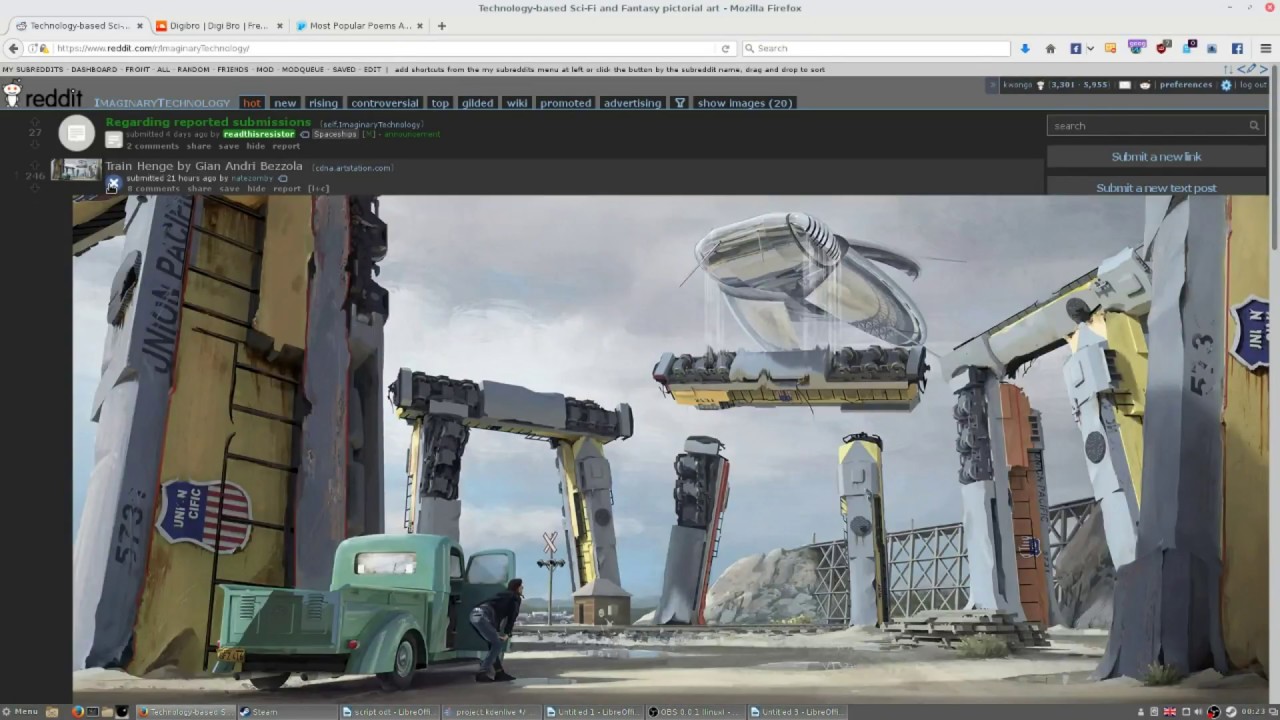Viewport: 1280px width, 720px height.
Task: Click RES filter funnel icon
Action: click(x=680, y=103)
